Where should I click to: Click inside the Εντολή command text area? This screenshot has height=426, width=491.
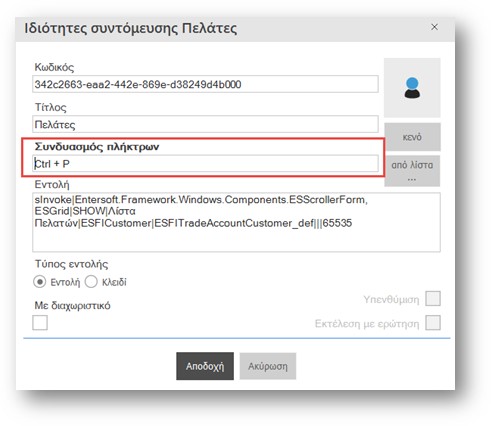(236, 222)
